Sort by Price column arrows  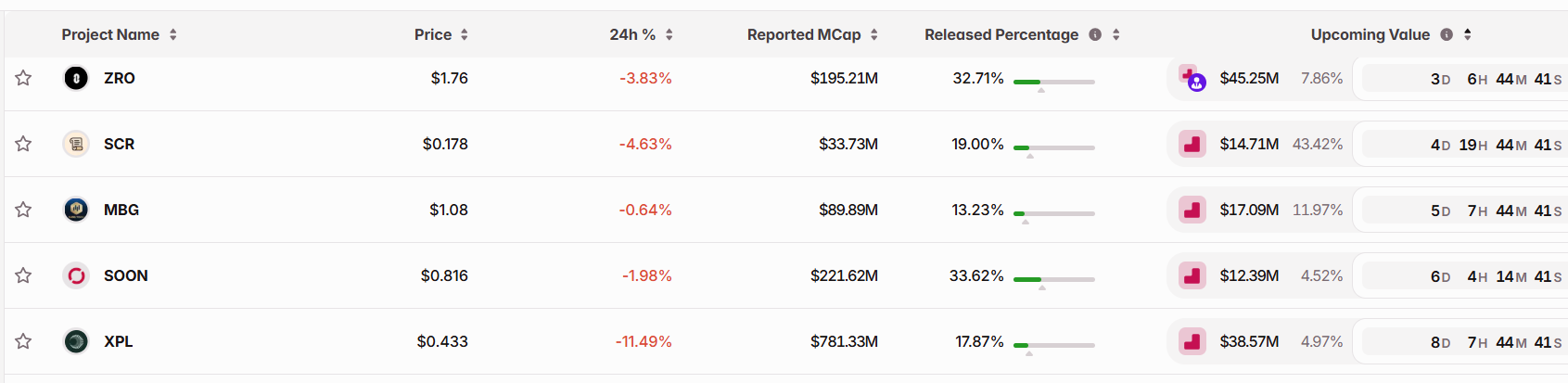(x=465, y=34)
